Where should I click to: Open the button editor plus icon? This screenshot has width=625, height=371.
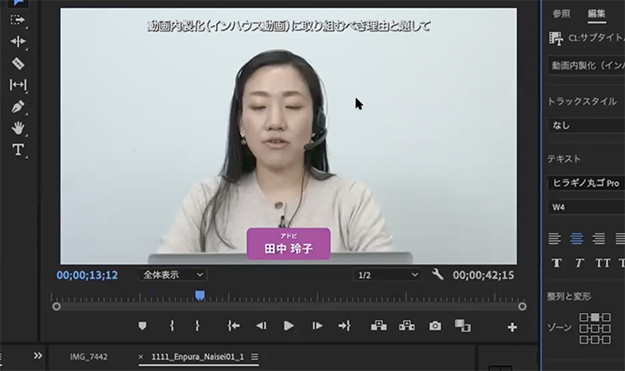(512, 327)
